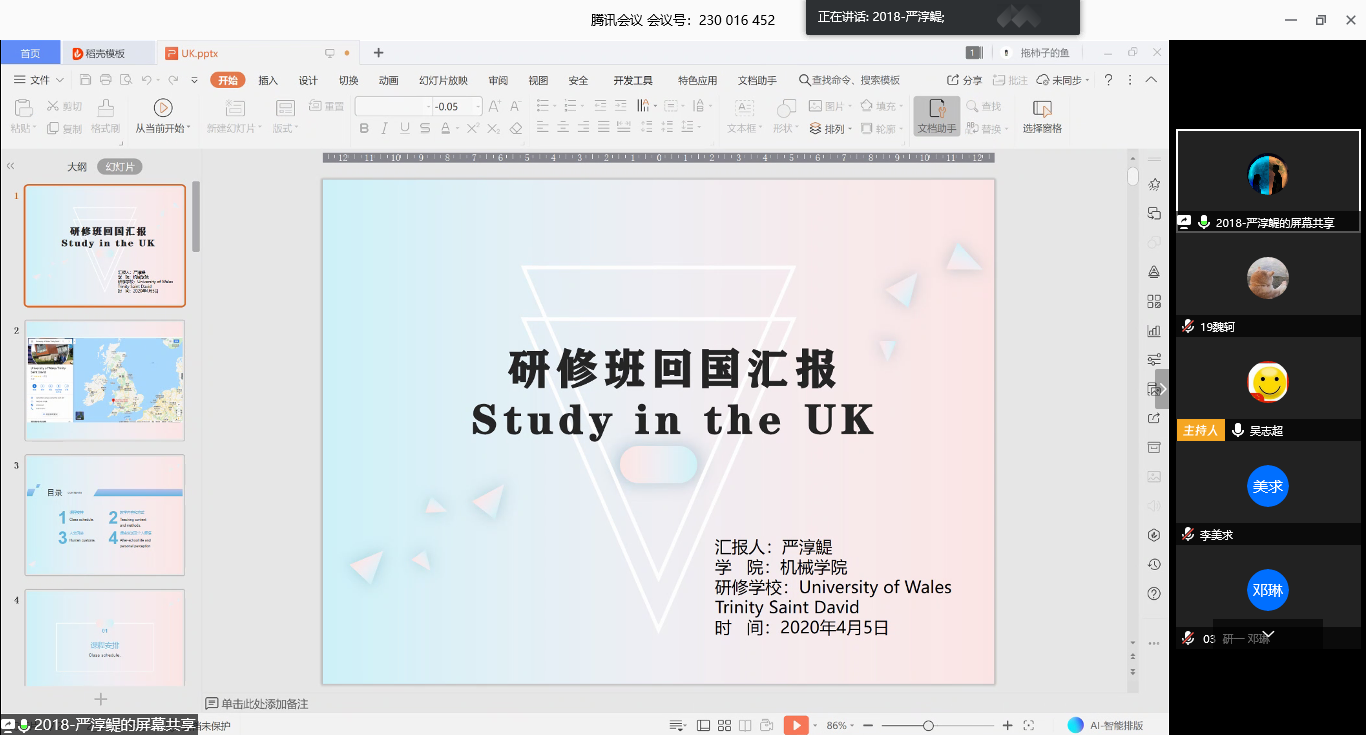Toggle underline text formatting

404,128
